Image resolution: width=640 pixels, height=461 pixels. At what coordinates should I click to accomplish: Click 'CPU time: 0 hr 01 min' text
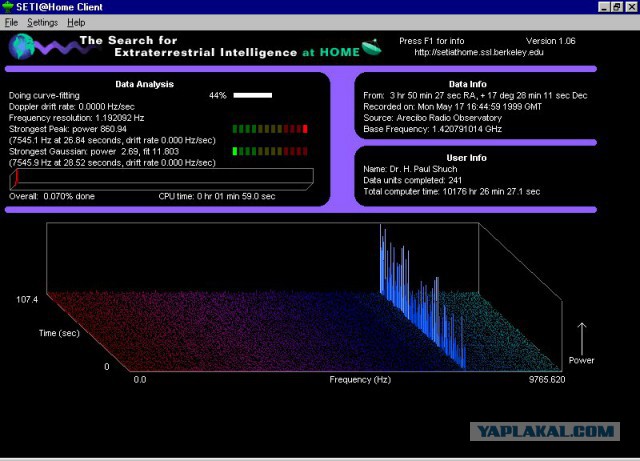click(x=217, y=196)
